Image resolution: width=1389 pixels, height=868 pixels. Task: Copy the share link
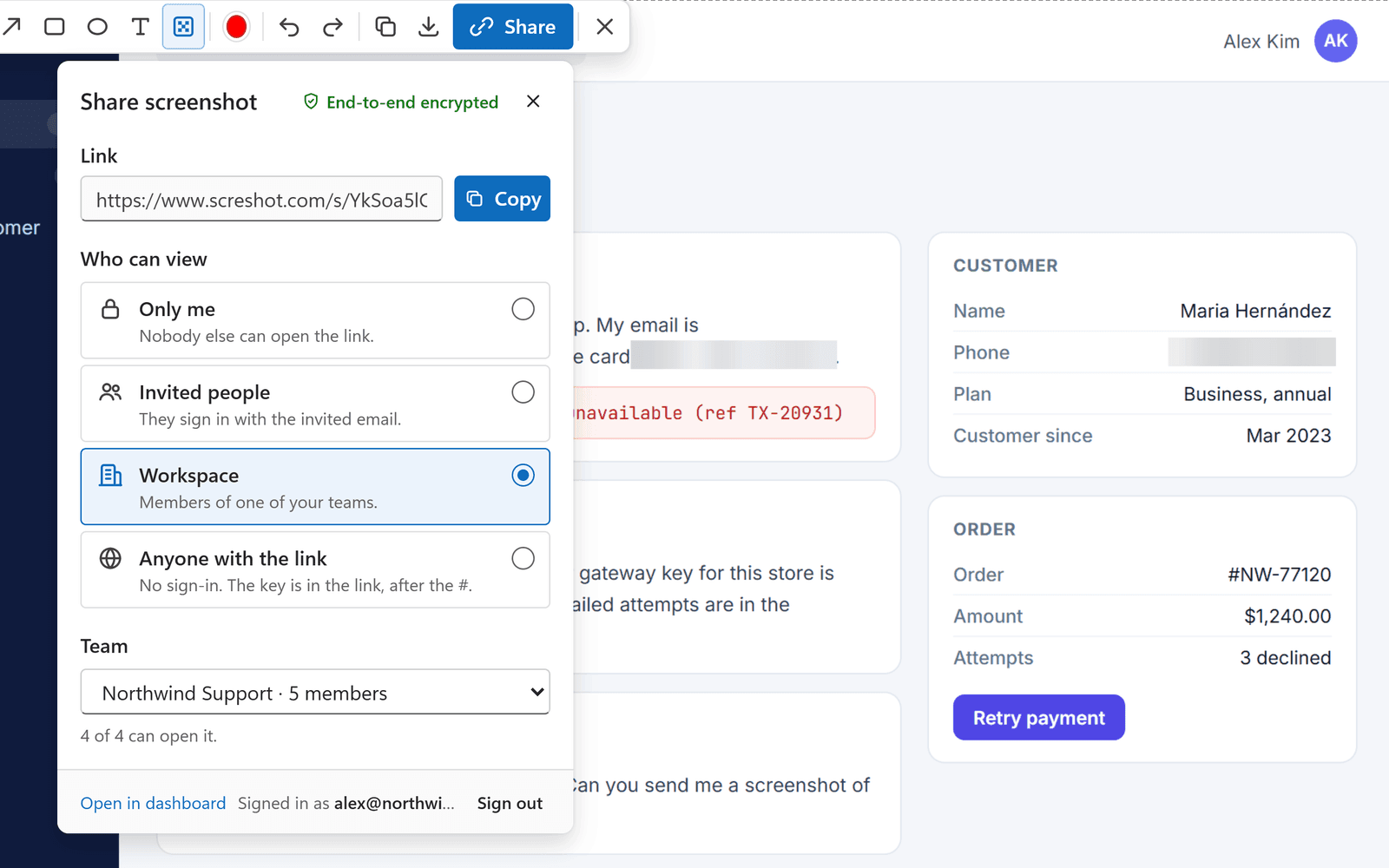(503, 199)
